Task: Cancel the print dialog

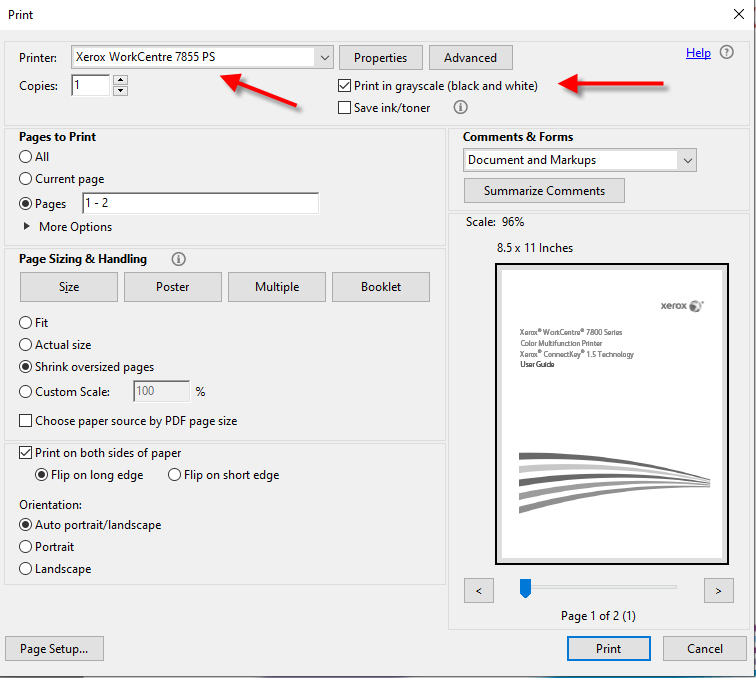Action: (705, 649)
